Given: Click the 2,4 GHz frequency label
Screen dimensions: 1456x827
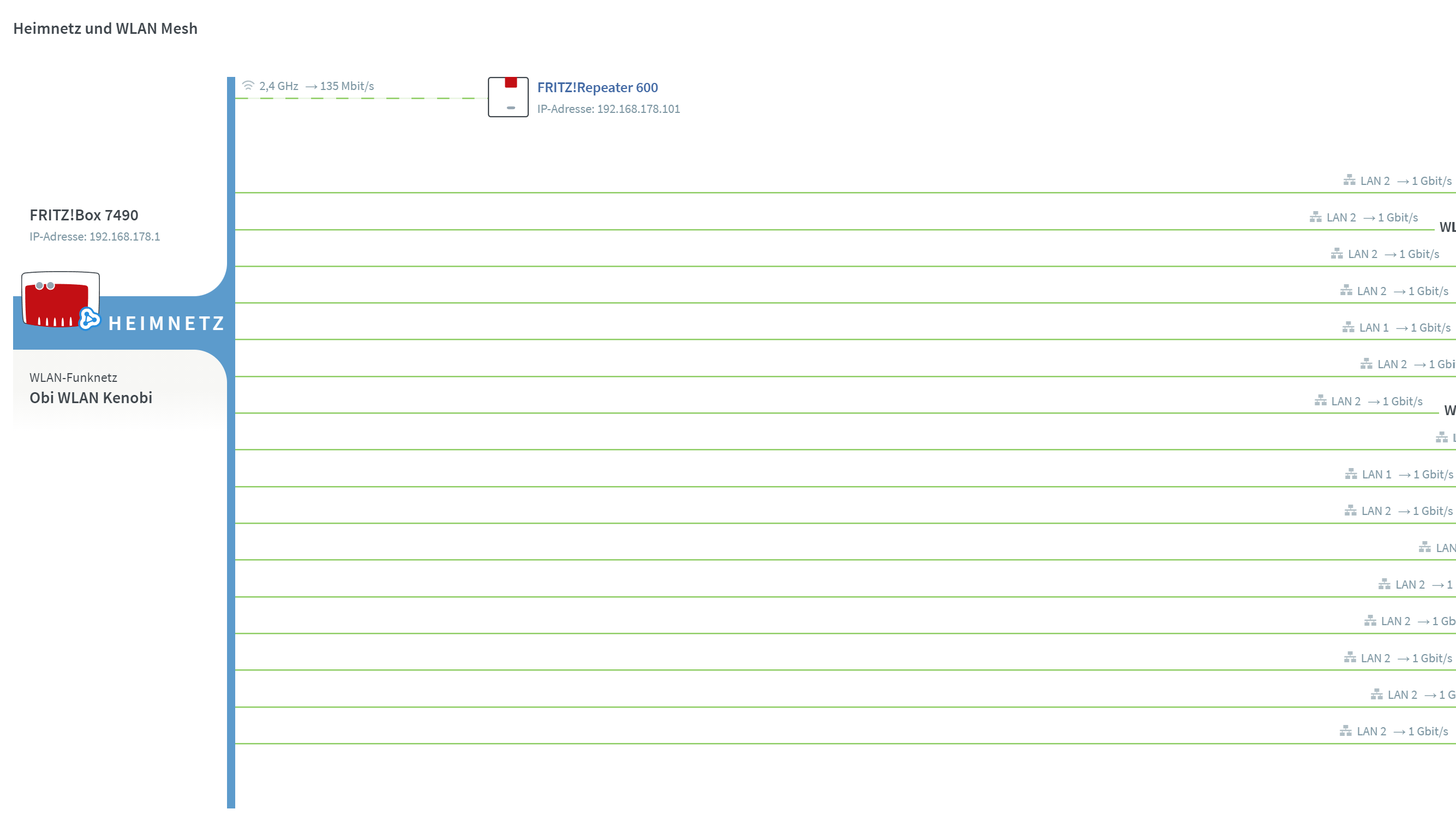Looking at the screenshot, I should pos(278,86).
